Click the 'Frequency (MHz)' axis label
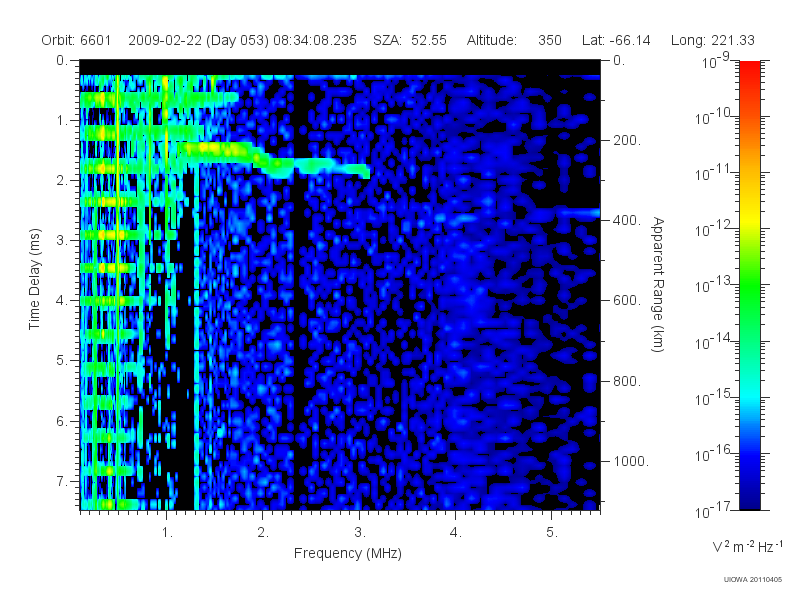The image size is (800, 600). (348, 553)
